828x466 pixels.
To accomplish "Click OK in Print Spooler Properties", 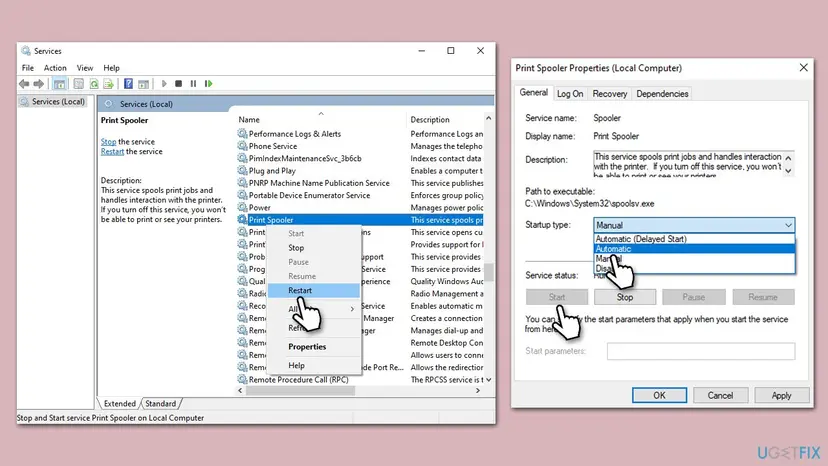I will 660,395.
